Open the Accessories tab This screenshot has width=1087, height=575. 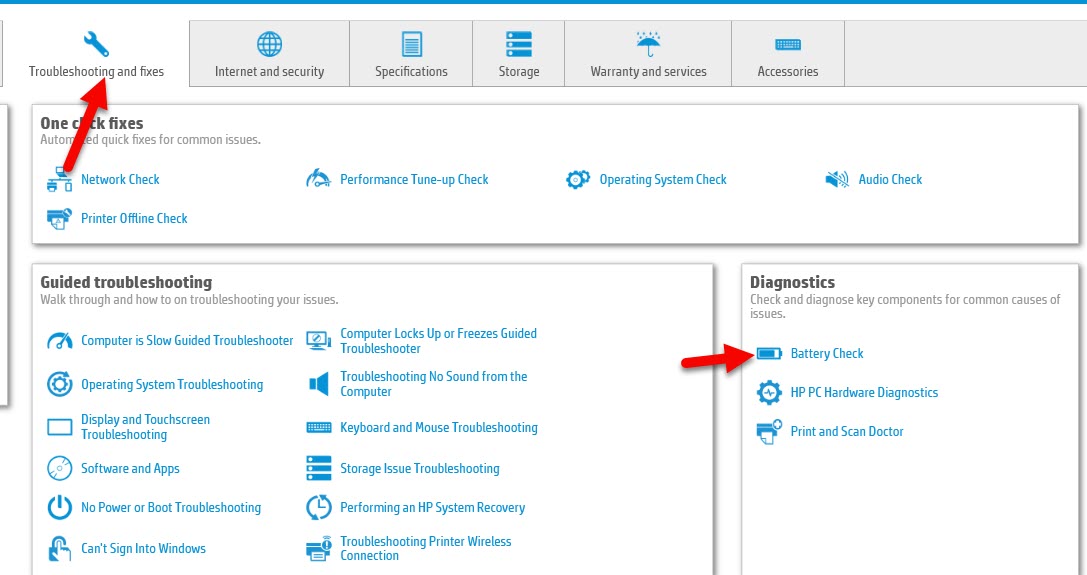coord(788,55)
